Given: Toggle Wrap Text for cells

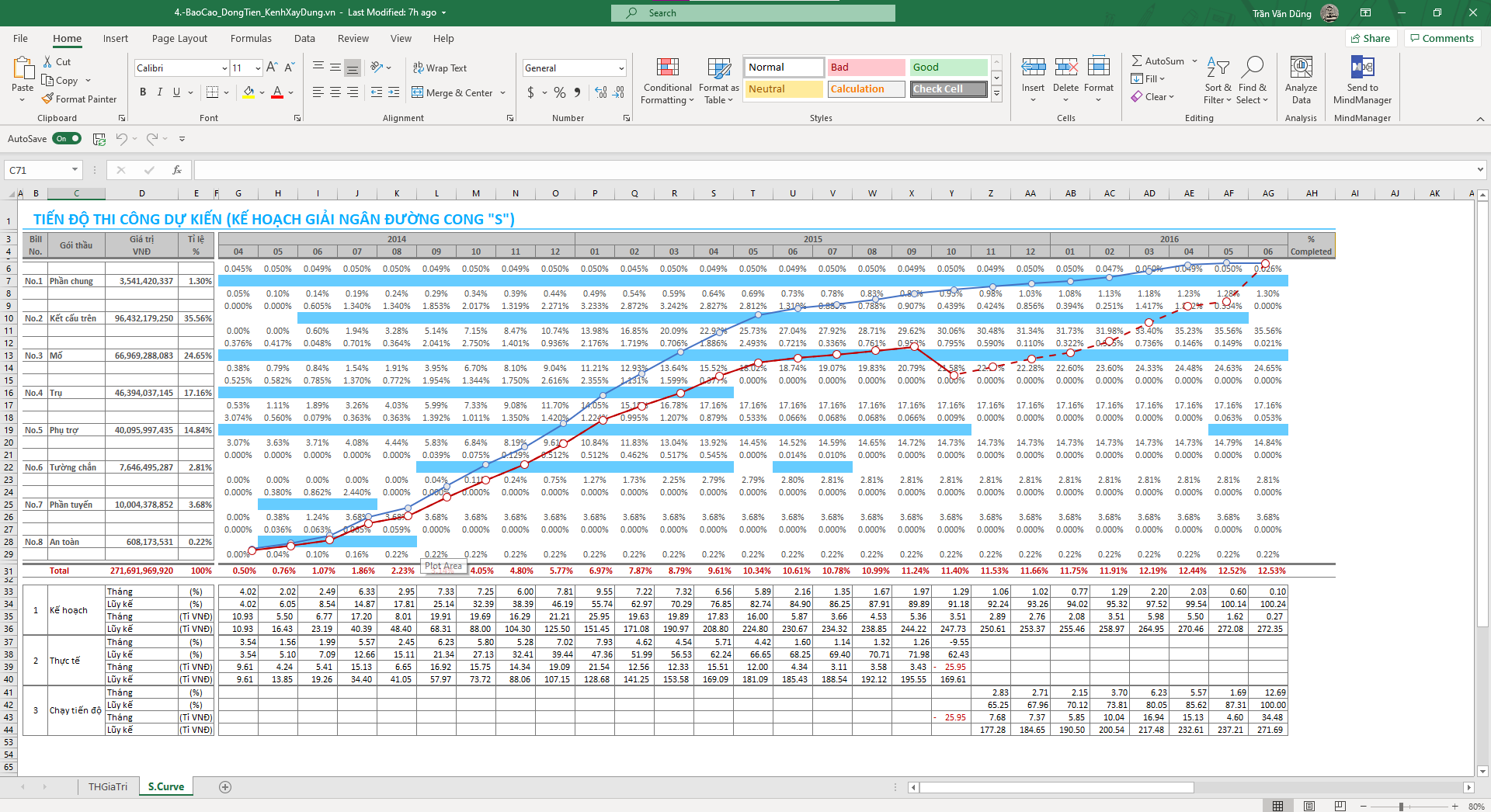Looking at the screenshot, I should [x=440, y=68].
